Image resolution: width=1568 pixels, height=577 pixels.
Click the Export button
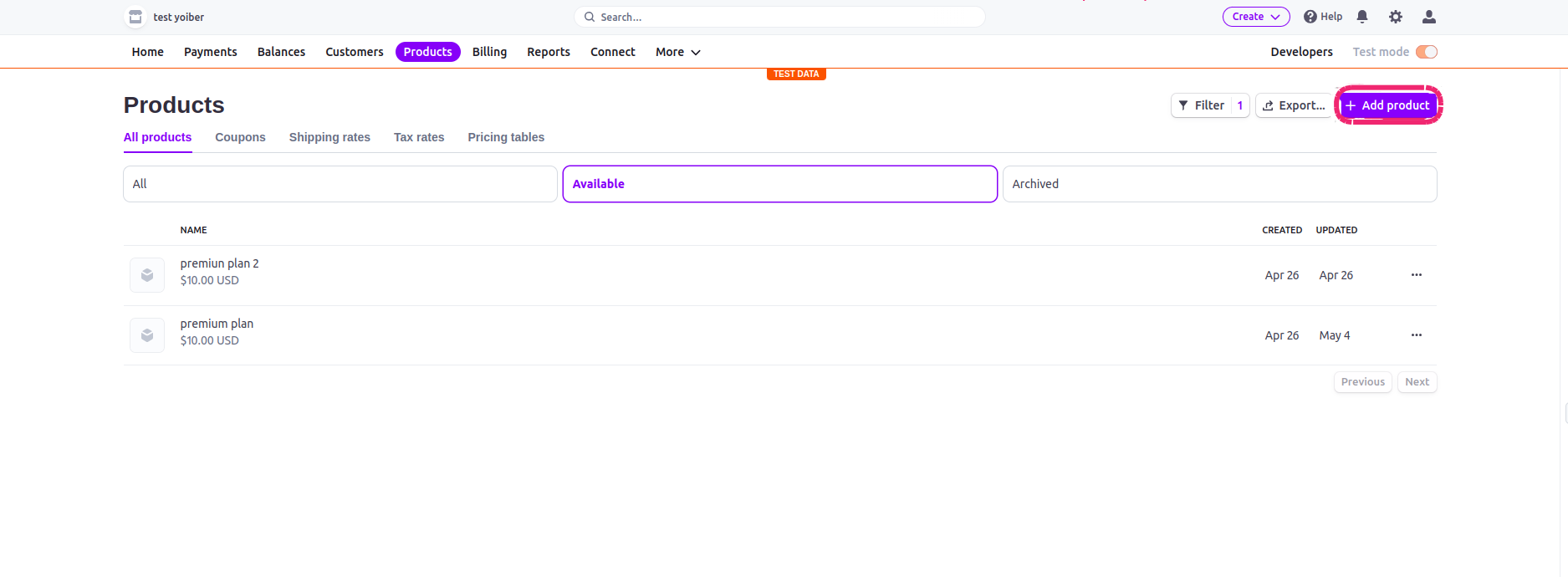(1294, 105)
